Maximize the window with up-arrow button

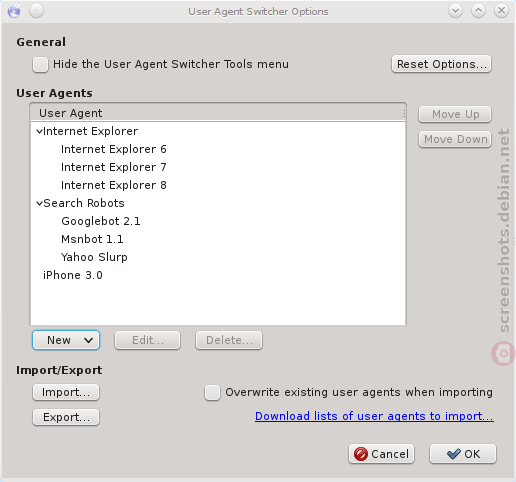[x=478, y=11]
